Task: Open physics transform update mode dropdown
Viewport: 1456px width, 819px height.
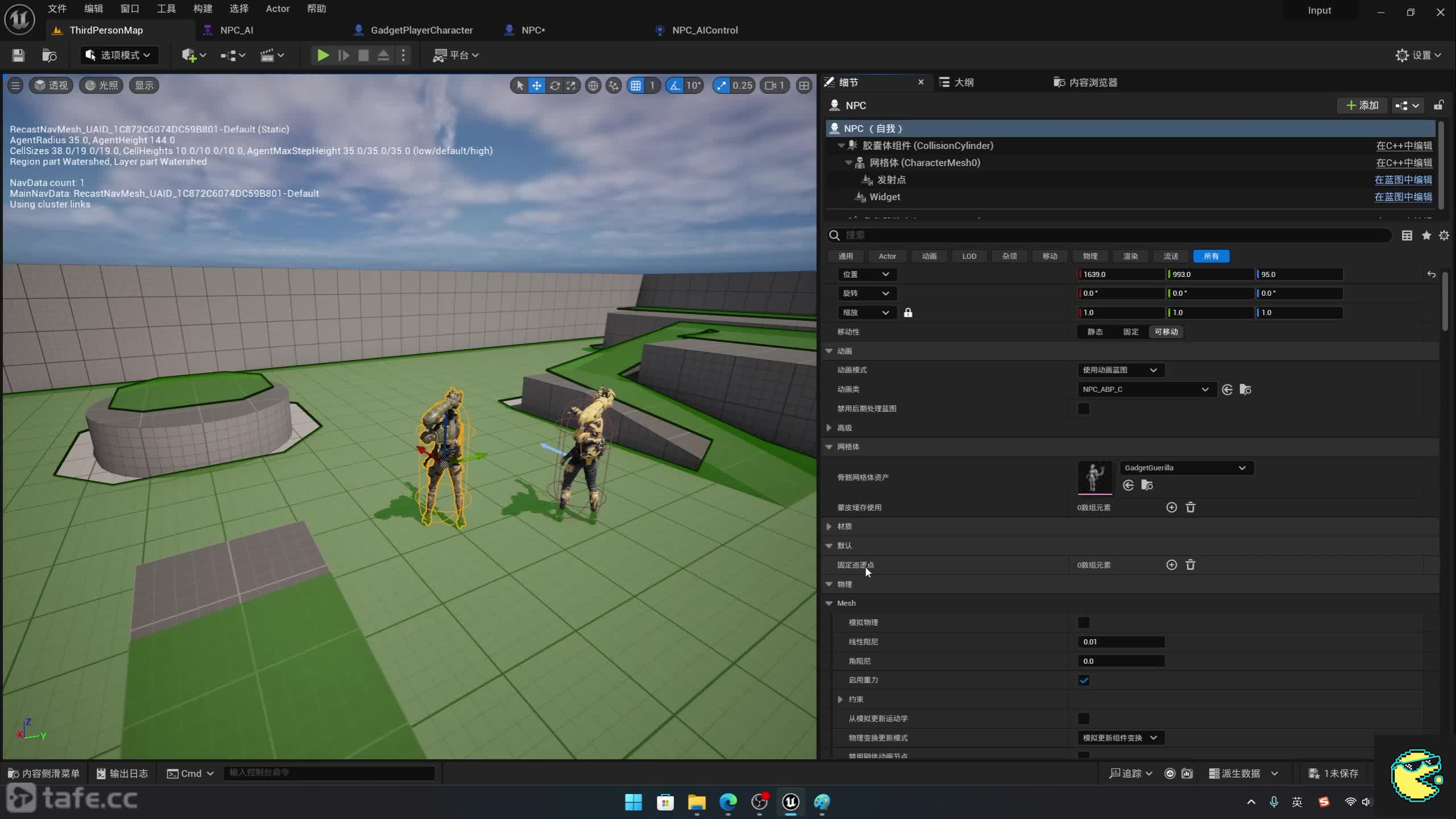Action: [1120, 738]
